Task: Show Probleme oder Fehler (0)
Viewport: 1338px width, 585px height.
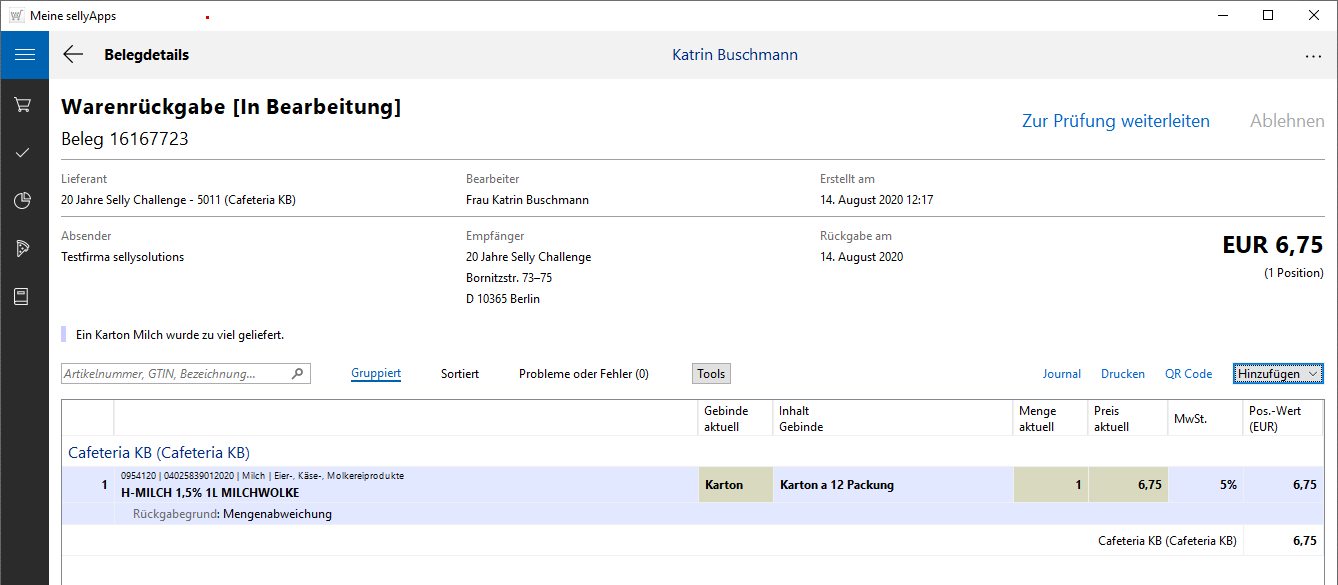Action: pos(583,374)
